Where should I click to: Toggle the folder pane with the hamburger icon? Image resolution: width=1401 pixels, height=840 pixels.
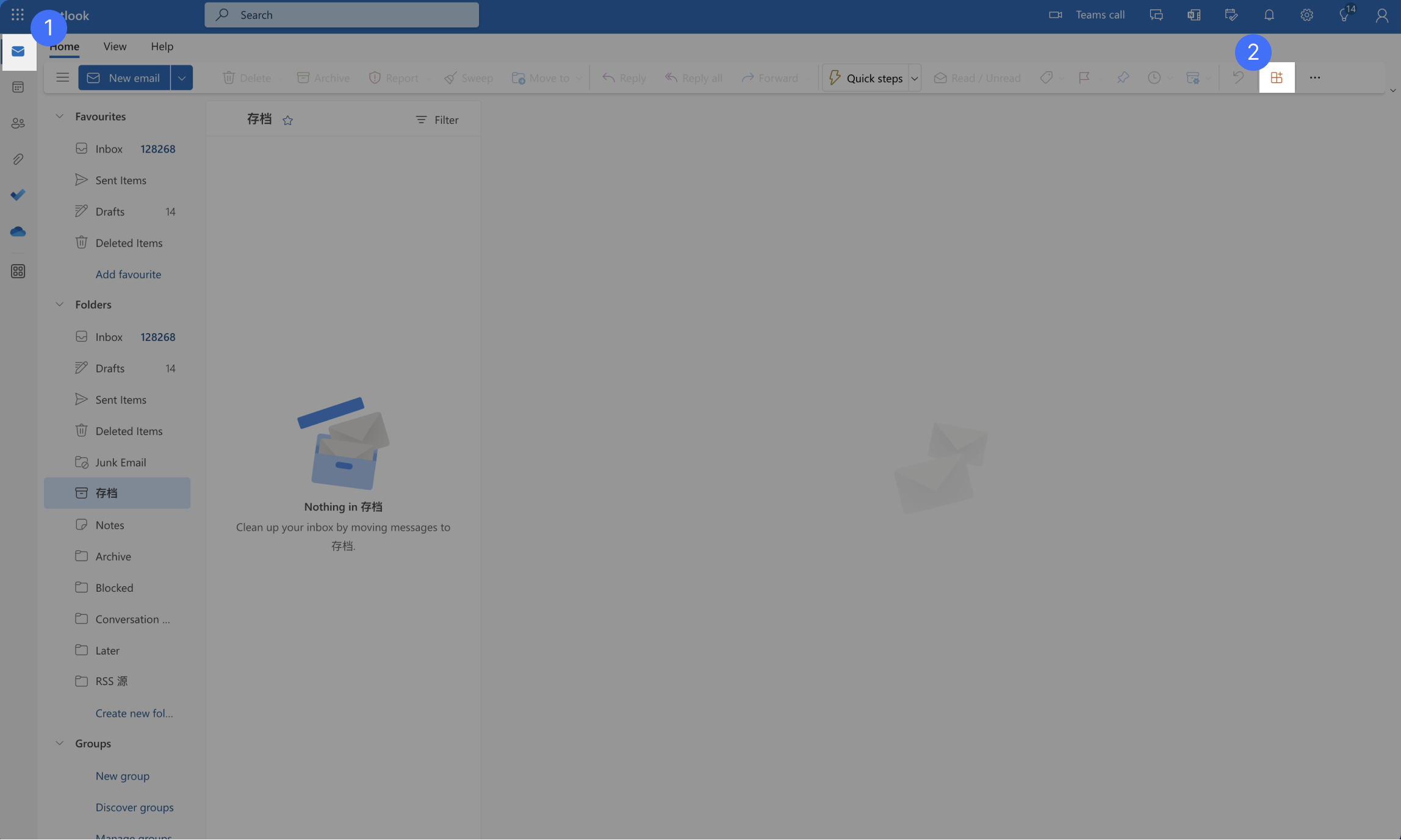click(x=62, y=77)
